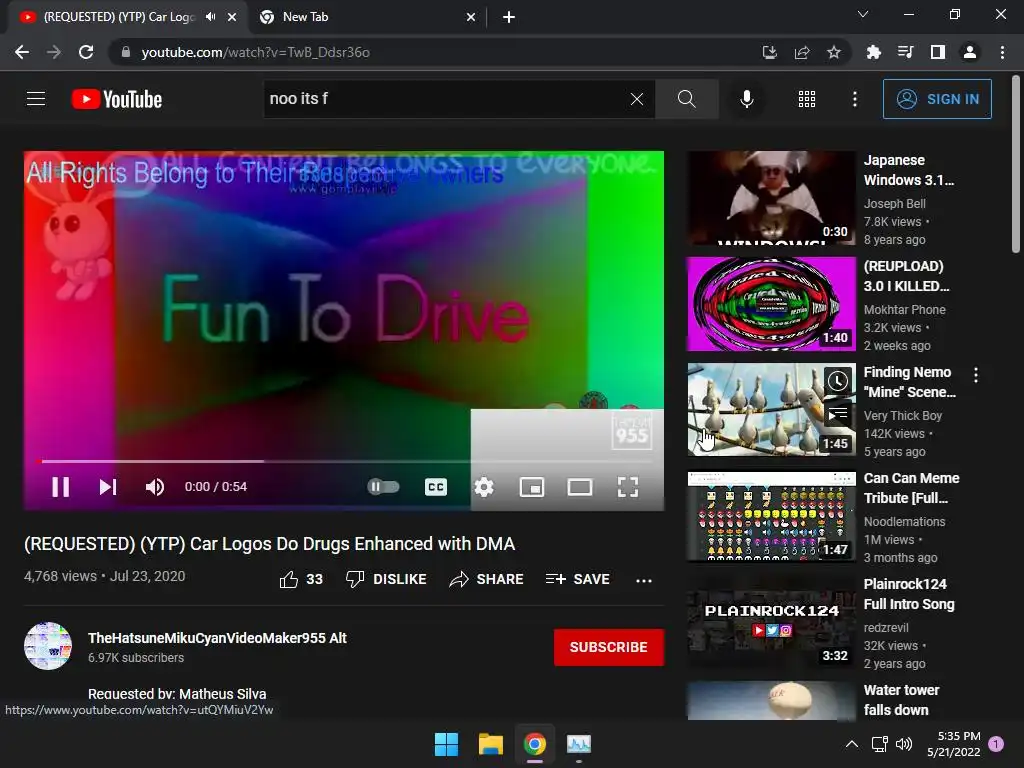Save the video to a playlist
Viewport: 1024px width, 768px height.
coord(578,579)
